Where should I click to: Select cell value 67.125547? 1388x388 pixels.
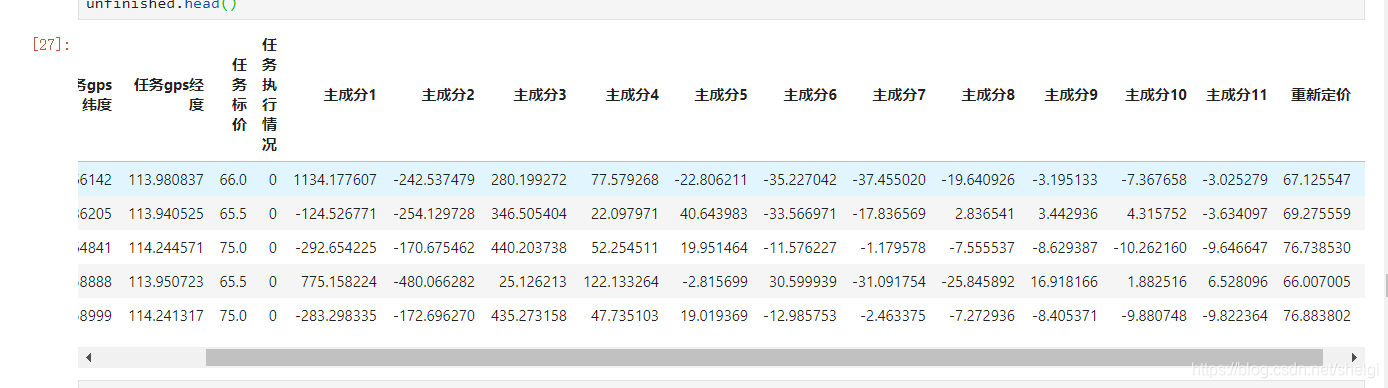[x=1317, y=180]
